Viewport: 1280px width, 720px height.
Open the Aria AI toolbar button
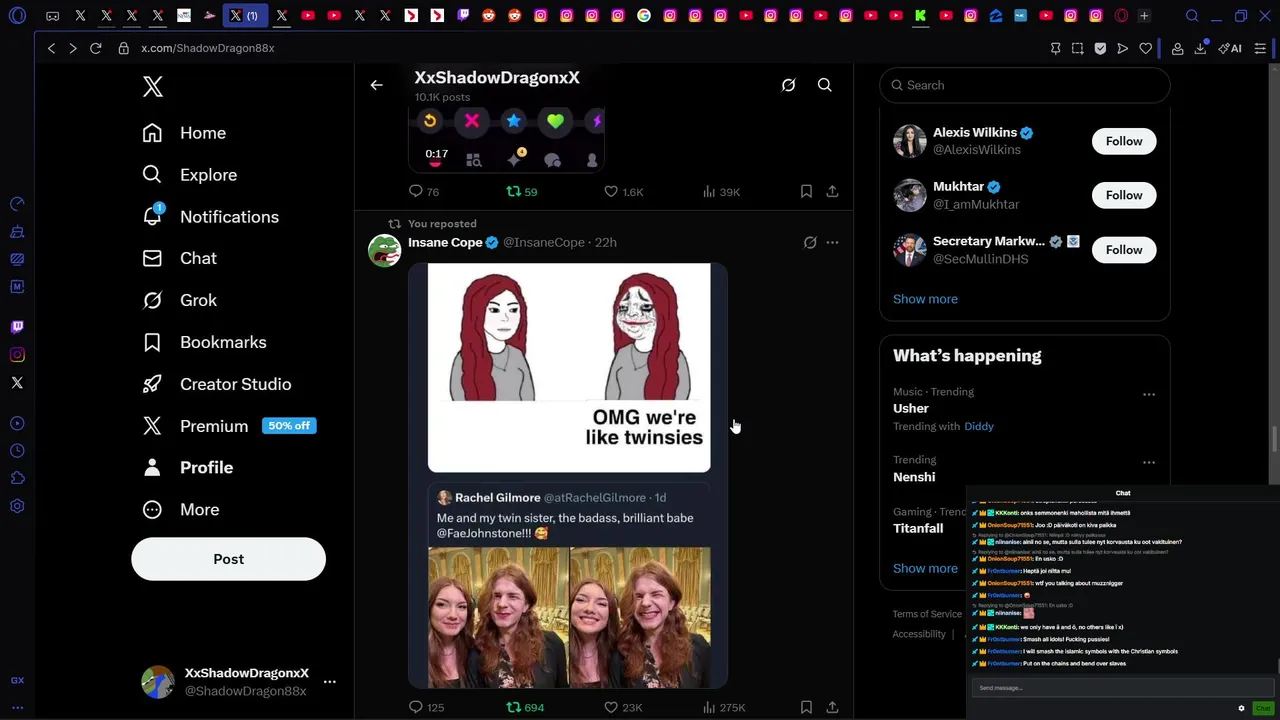pos(1230,48)
